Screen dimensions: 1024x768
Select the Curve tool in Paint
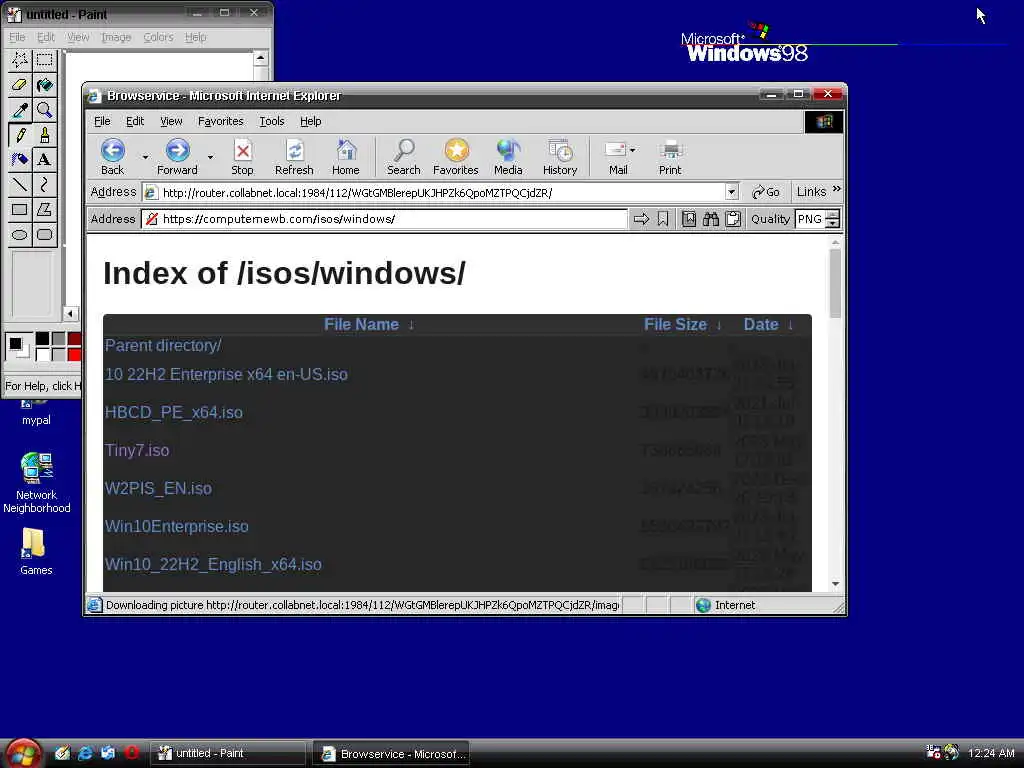click(x=44, y=184)
